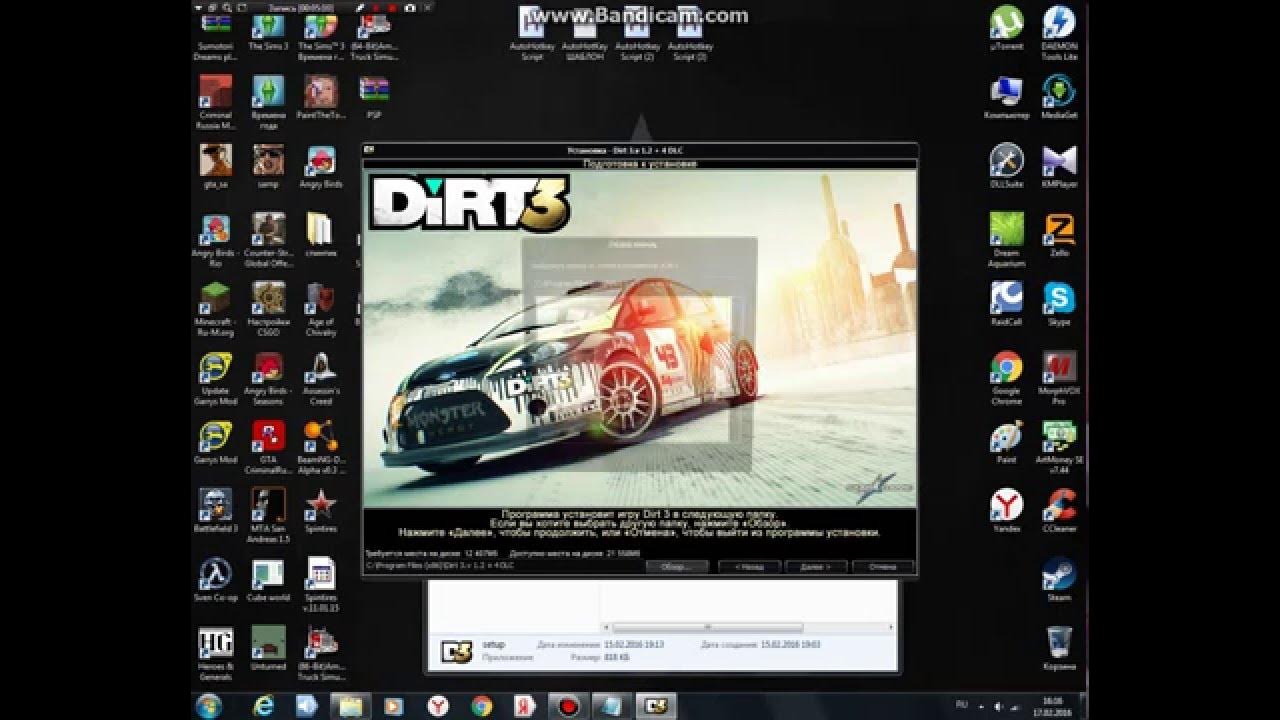Image resolution: width=1280 pixels, height=720 pixels.
Task: Open the Assassin's Creed shortcut
Action: pyautogui.click(x=321, y=379)
